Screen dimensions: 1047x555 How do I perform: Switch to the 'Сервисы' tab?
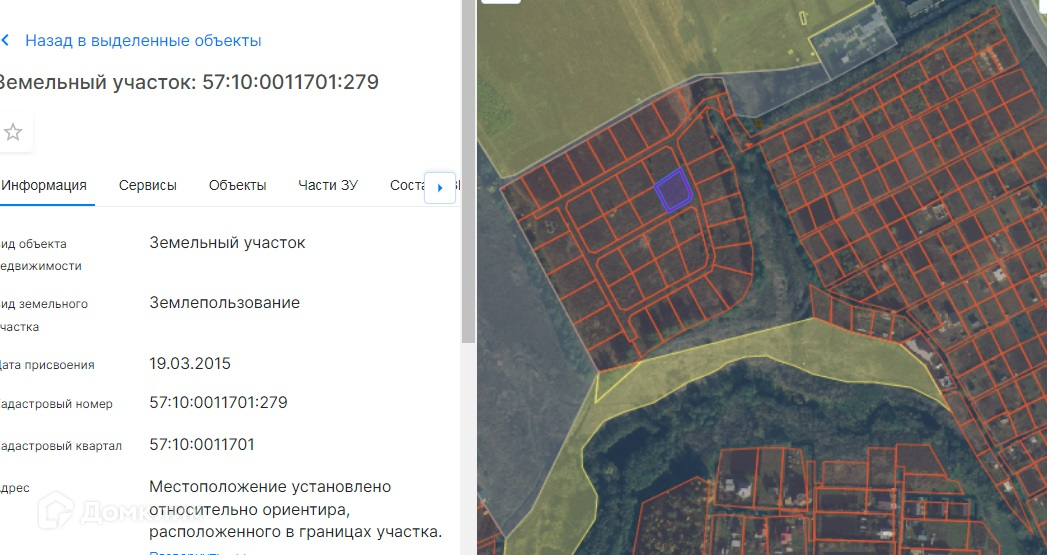[148, 185]
